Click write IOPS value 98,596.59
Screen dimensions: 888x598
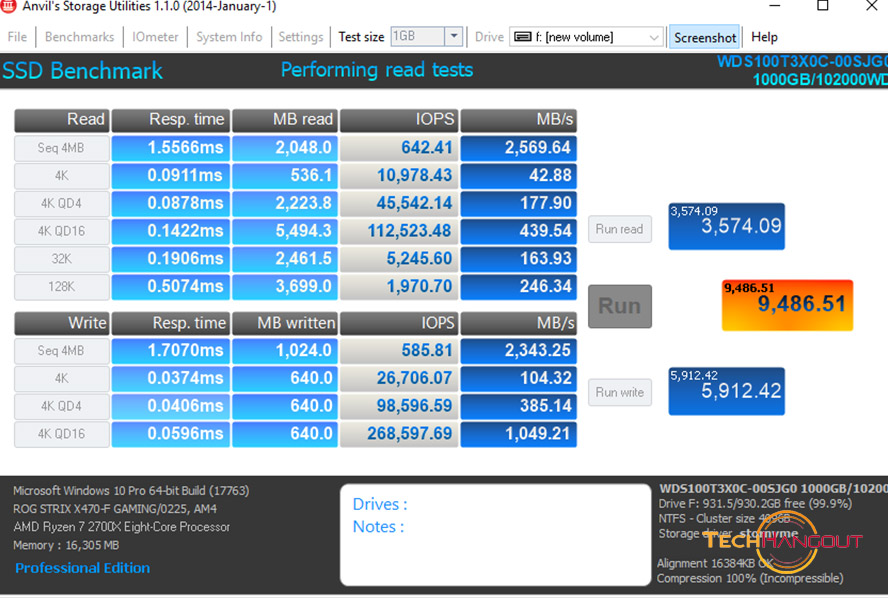(399, 406)
